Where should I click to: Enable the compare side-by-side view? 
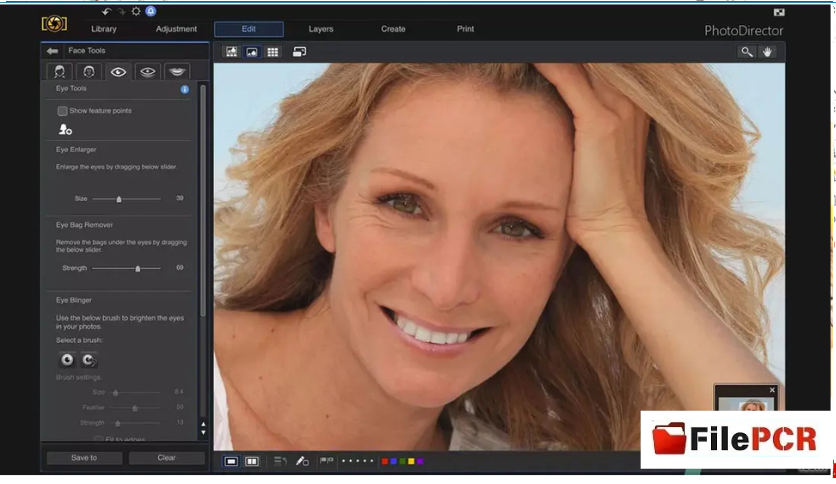click(x=252, y=461)
